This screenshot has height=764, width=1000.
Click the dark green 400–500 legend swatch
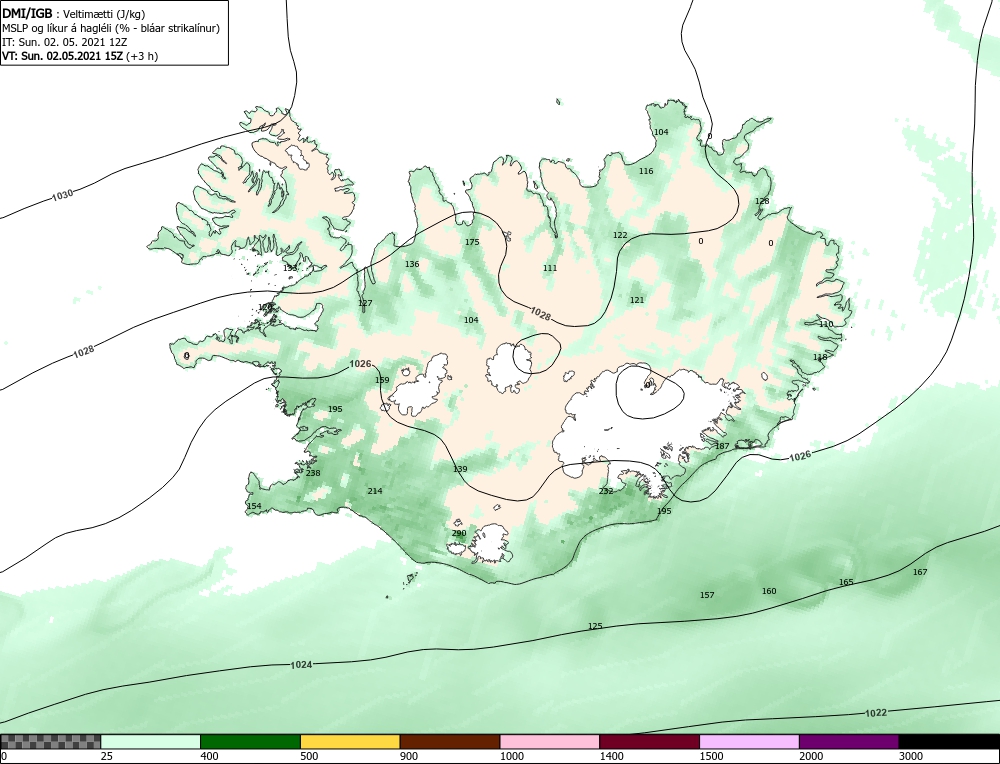coord(250,742)
